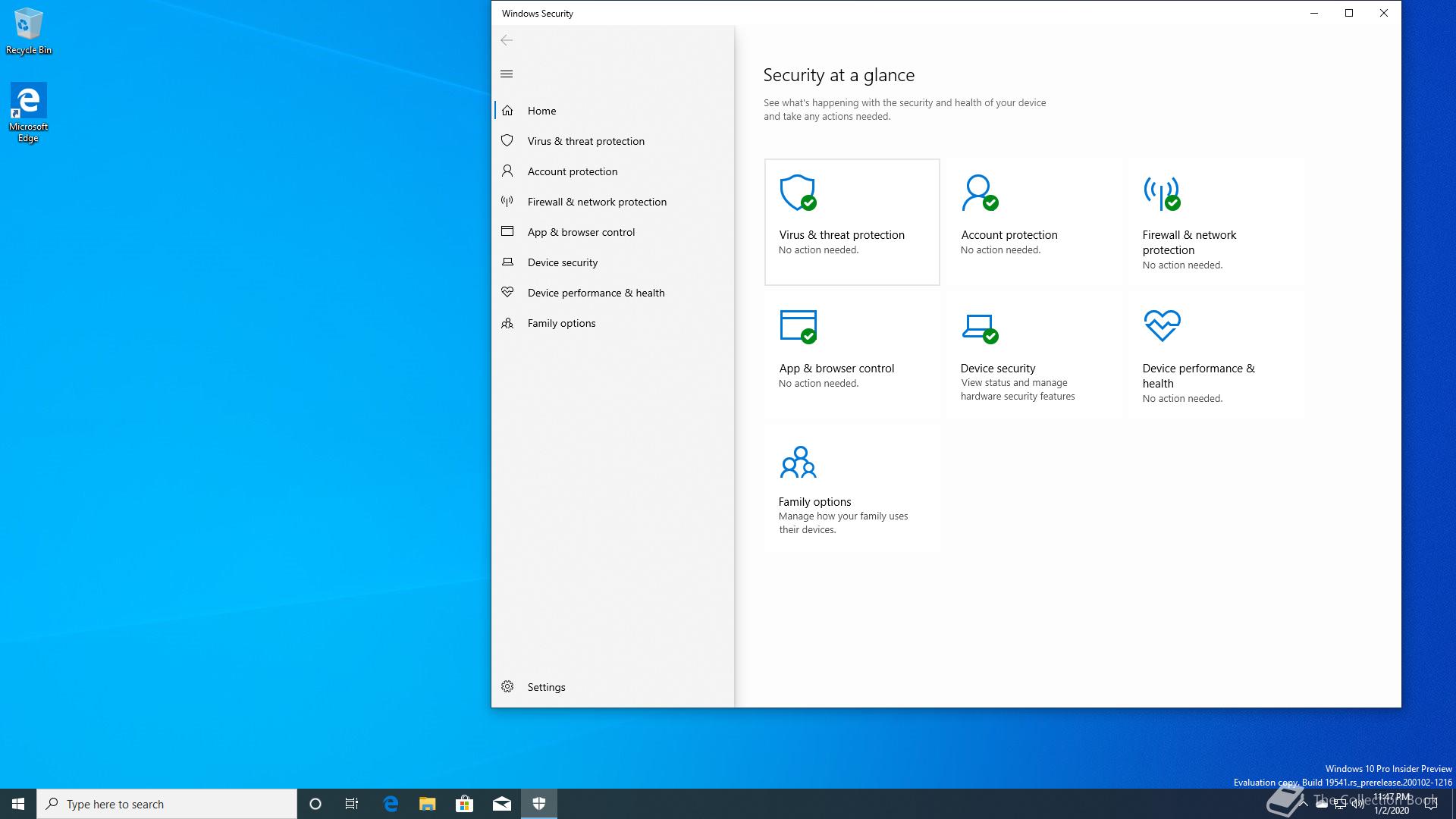Click the person icon beside Account protection in sidebar
The width and height of the screenshot is (1456, 819).
507,171
